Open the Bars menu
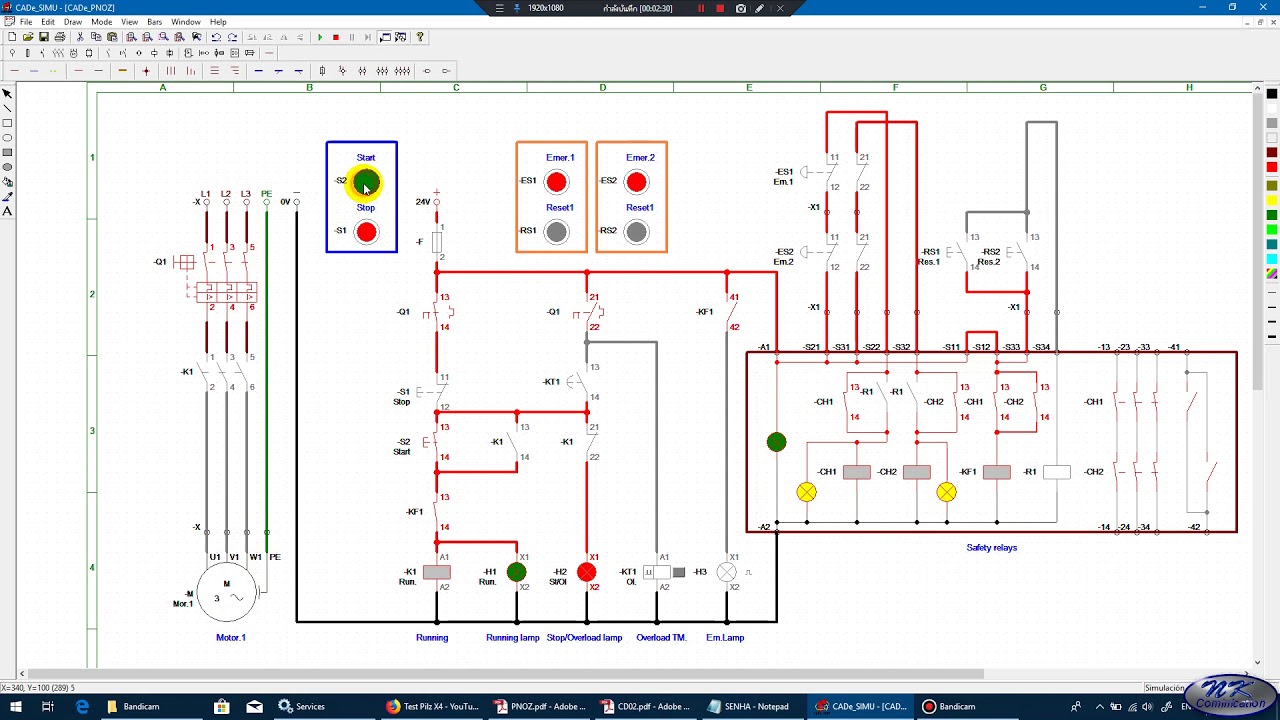Image resolution: width=1280 pixels, height=720 pixels. tap(154, 21)
